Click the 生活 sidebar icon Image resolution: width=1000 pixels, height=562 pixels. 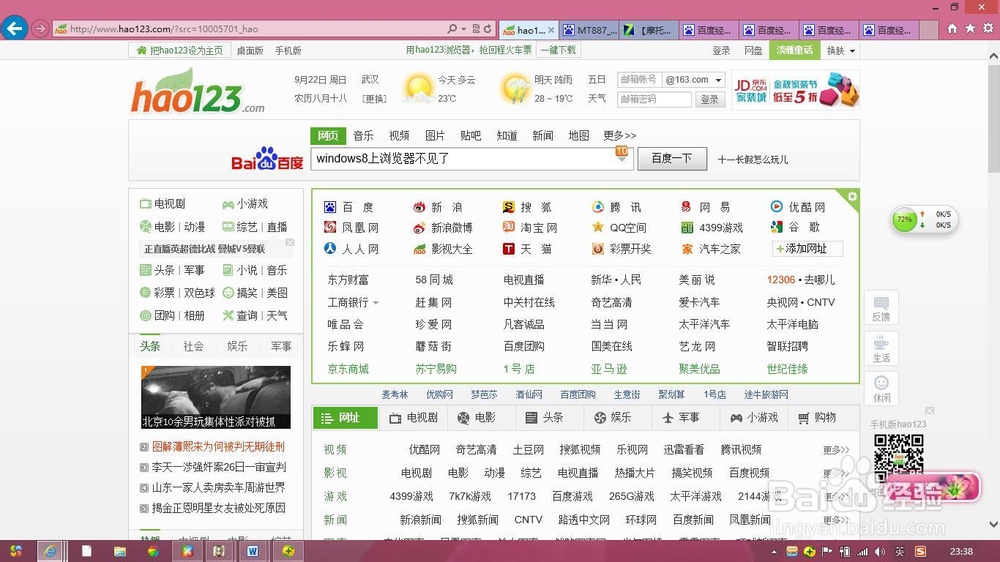click(881, 349)
